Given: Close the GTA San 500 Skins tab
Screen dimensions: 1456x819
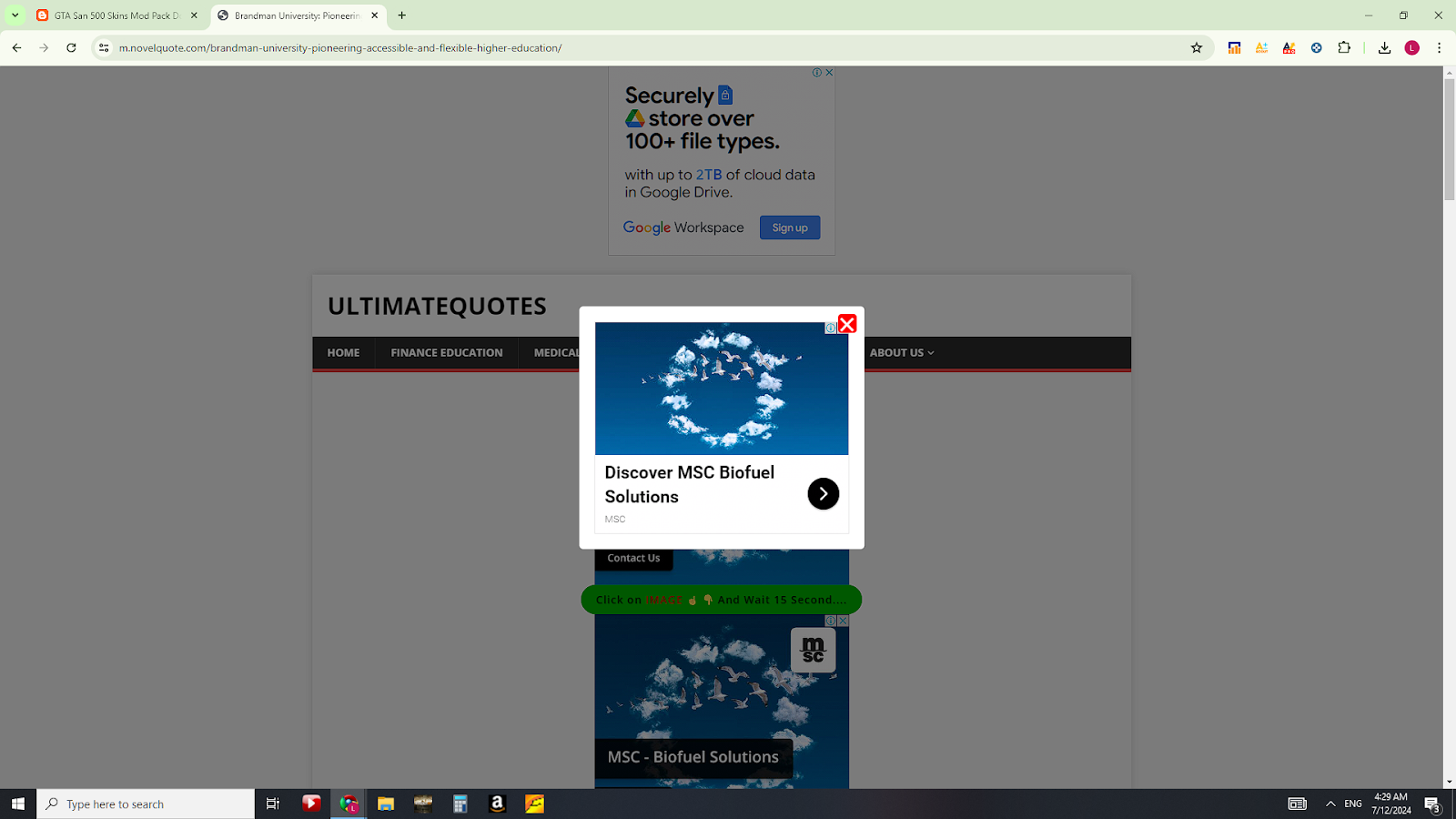Looking at the screenshot, I should [x=194, y=15].
